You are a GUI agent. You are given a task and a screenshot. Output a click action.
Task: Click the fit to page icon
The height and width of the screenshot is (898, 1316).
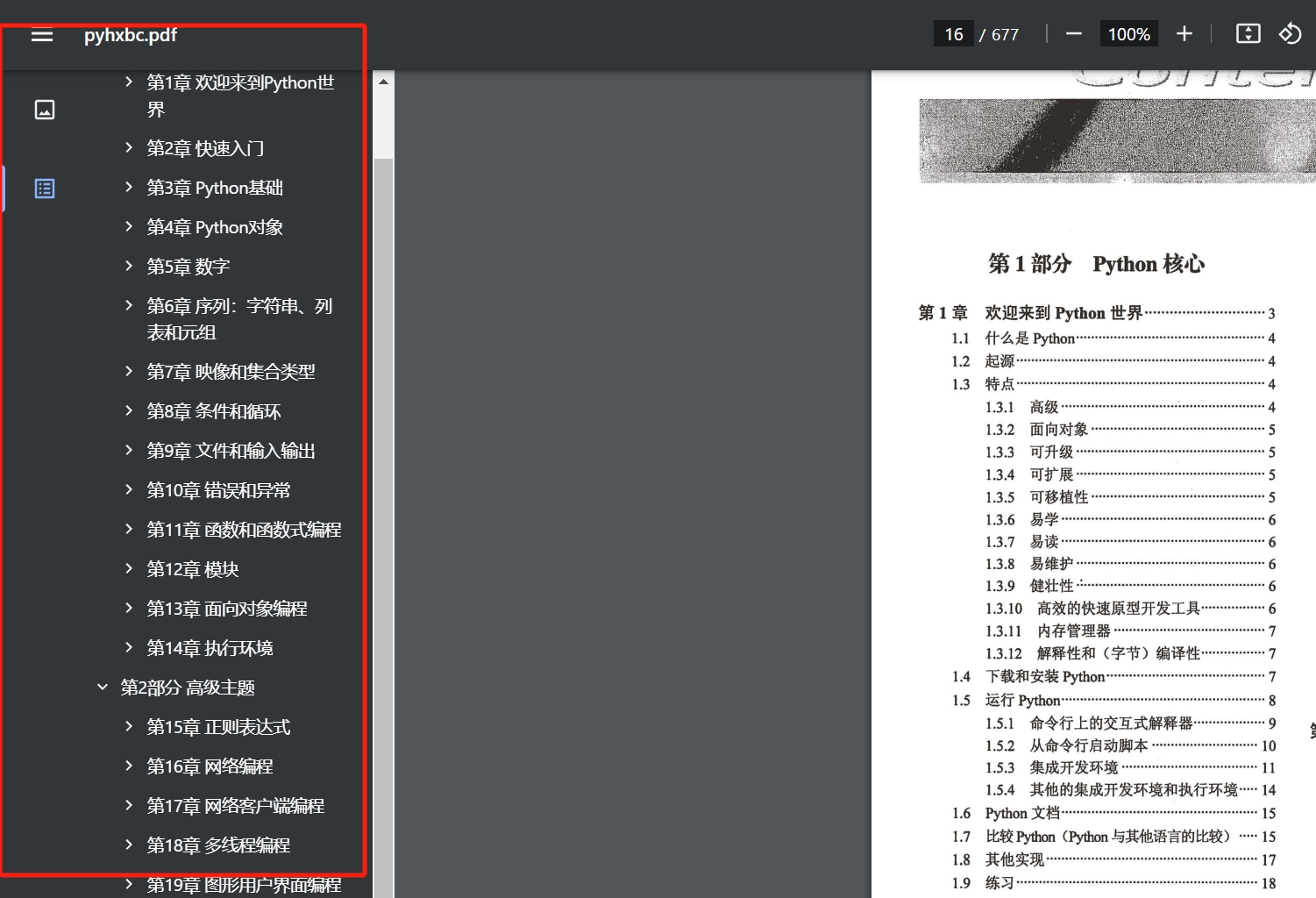tap(1248, 34)
